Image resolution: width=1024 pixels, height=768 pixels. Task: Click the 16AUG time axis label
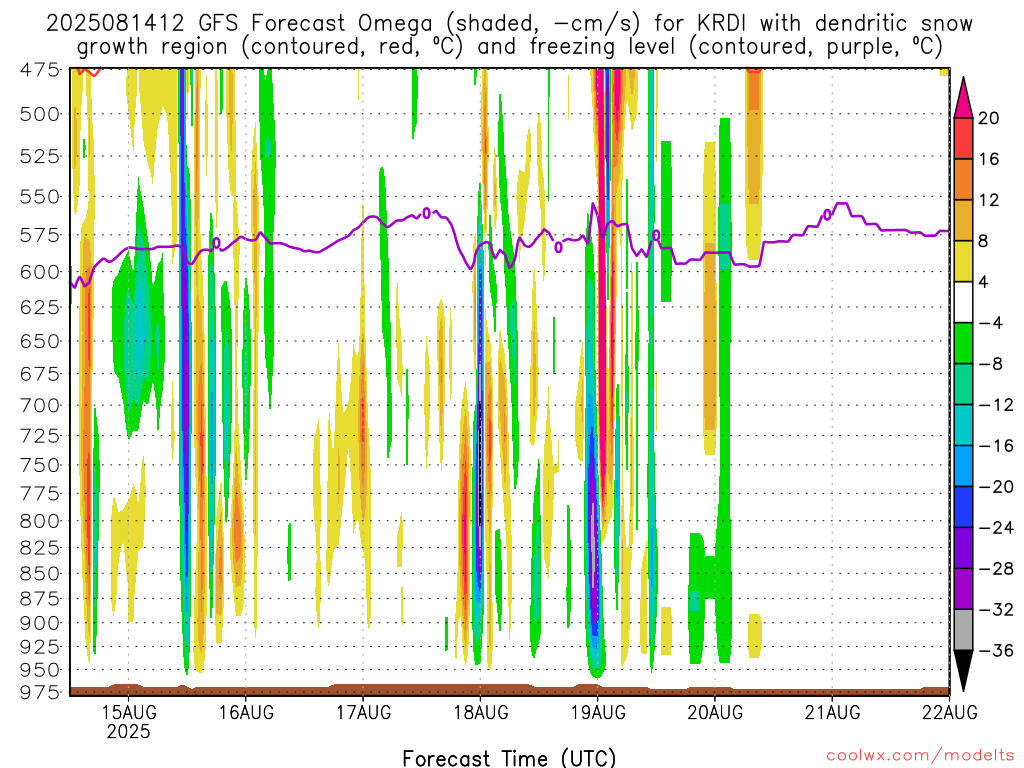[x=246, y=712]
